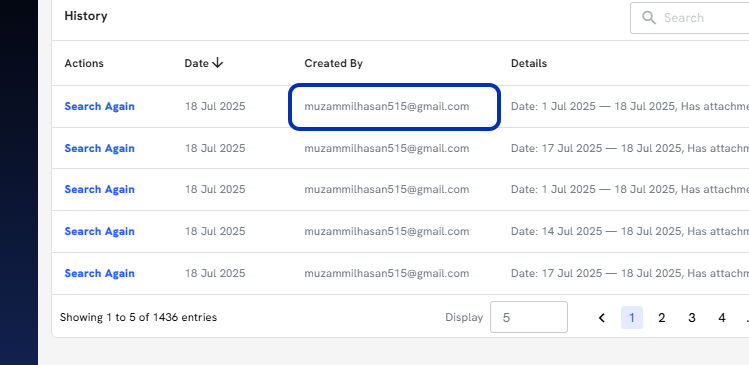Select highlighted email in first row
Image resolution: width=749 pixels, height=365 pixels.
tap(387, 106)
